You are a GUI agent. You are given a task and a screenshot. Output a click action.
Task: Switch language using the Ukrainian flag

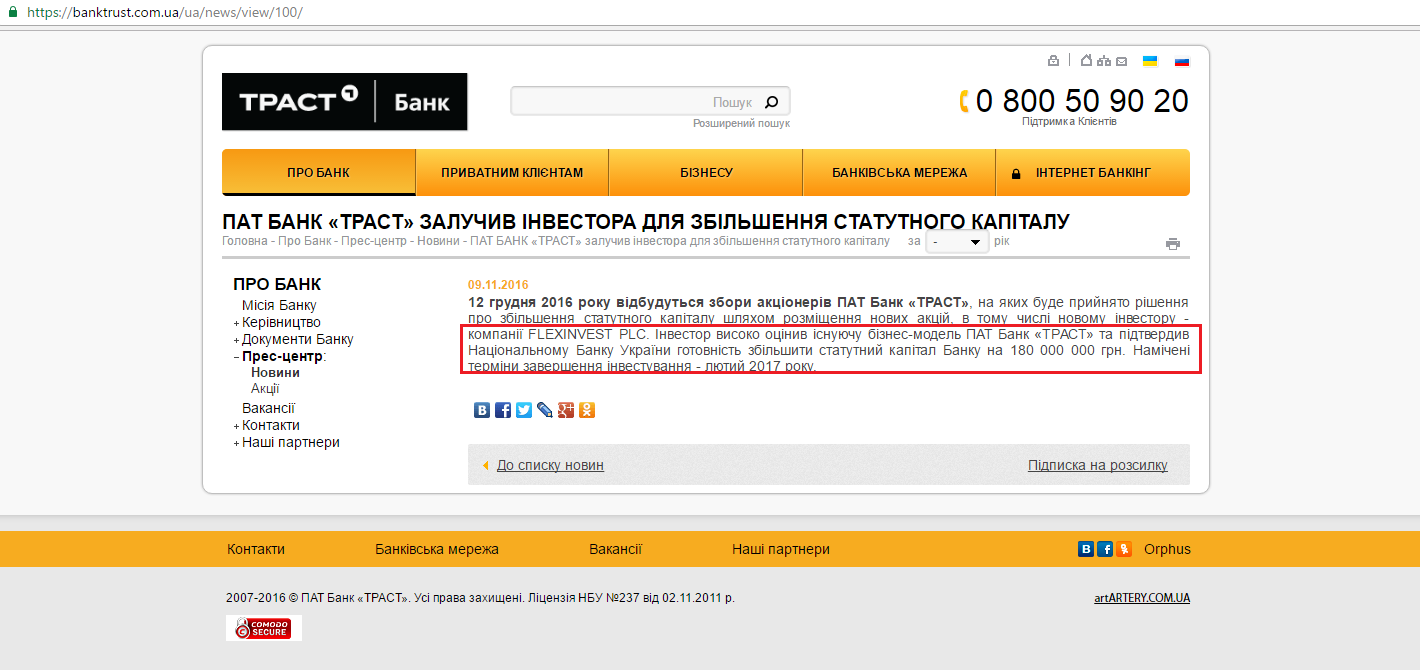[1150, 61]
